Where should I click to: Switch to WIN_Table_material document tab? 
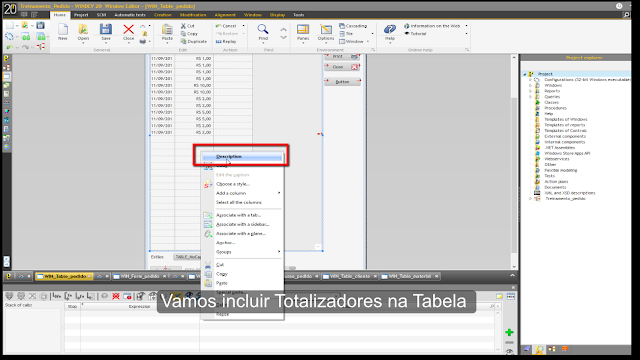409,276
